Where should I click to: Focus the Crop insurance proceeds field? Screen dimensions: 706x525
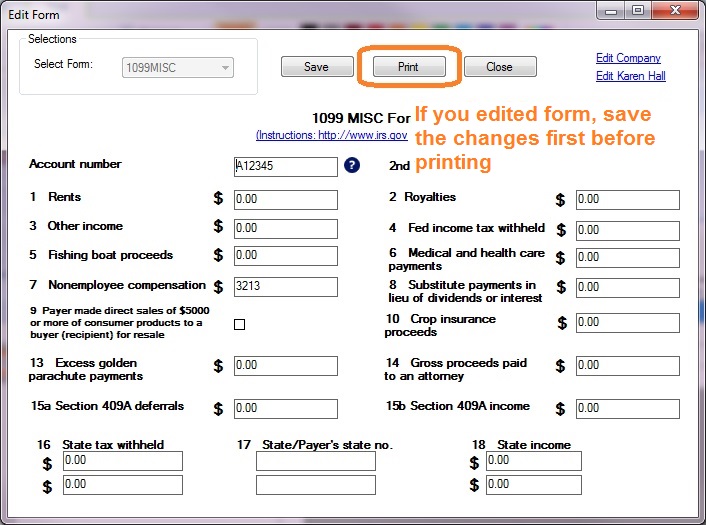pyautogui.click(x=627, y=322)
